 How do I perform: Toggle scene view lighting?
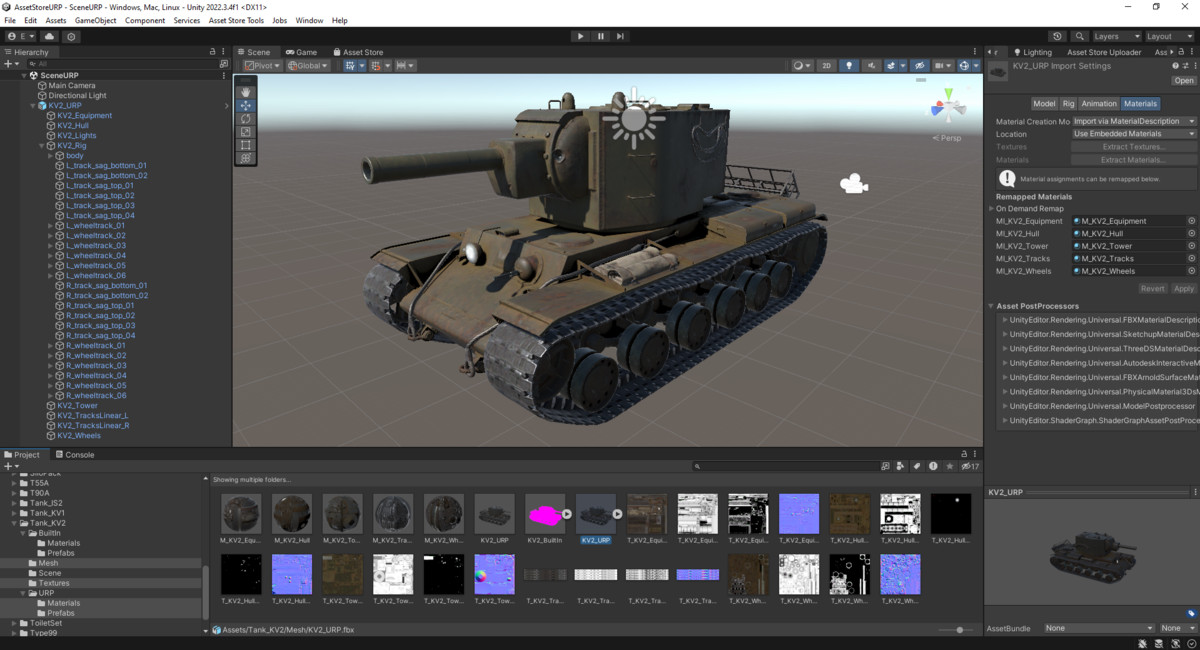coord(848,65)
